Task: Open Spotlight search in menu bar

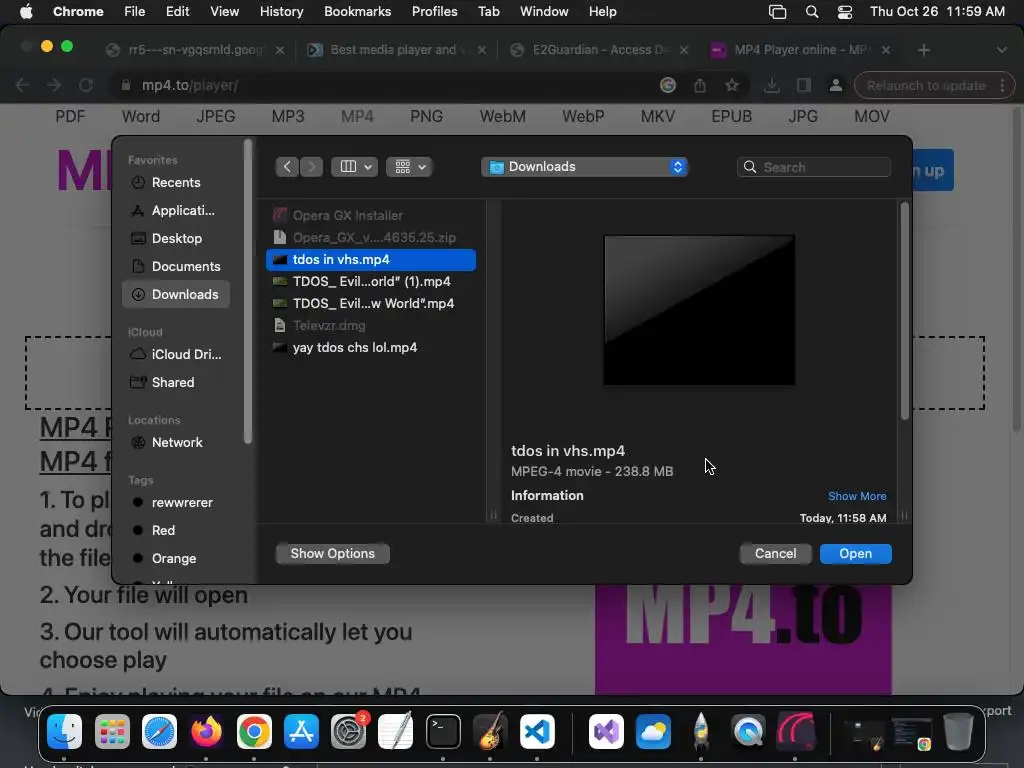Action: tap(812, 12)
